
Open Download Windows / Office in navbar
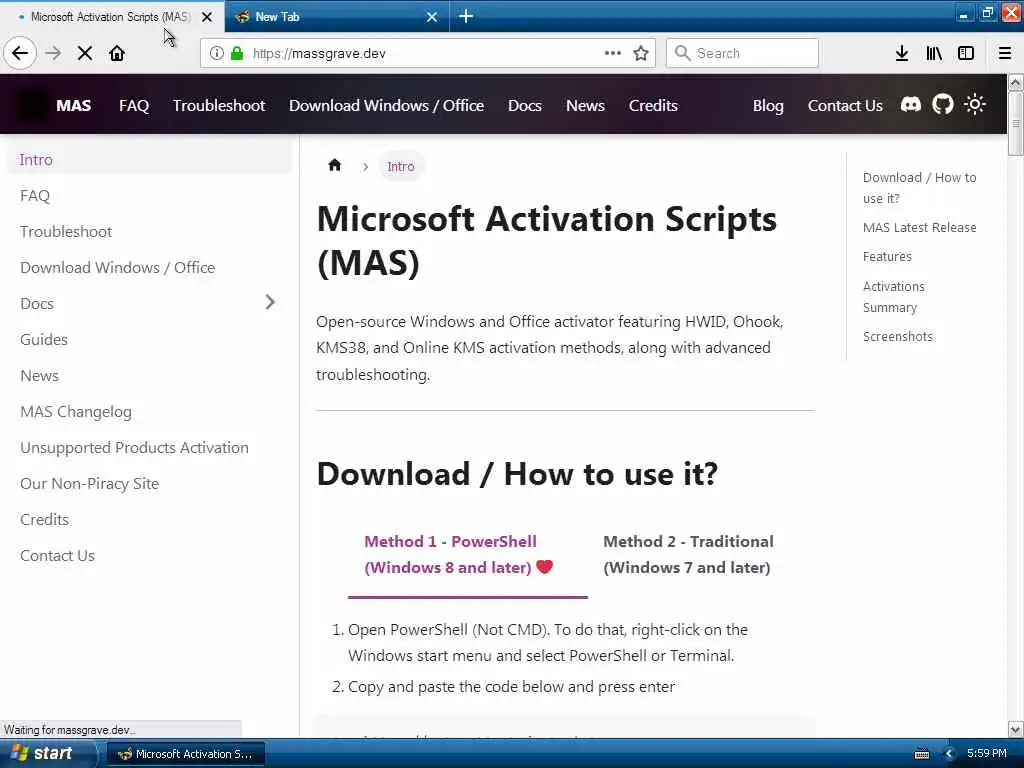coord(387,105)
